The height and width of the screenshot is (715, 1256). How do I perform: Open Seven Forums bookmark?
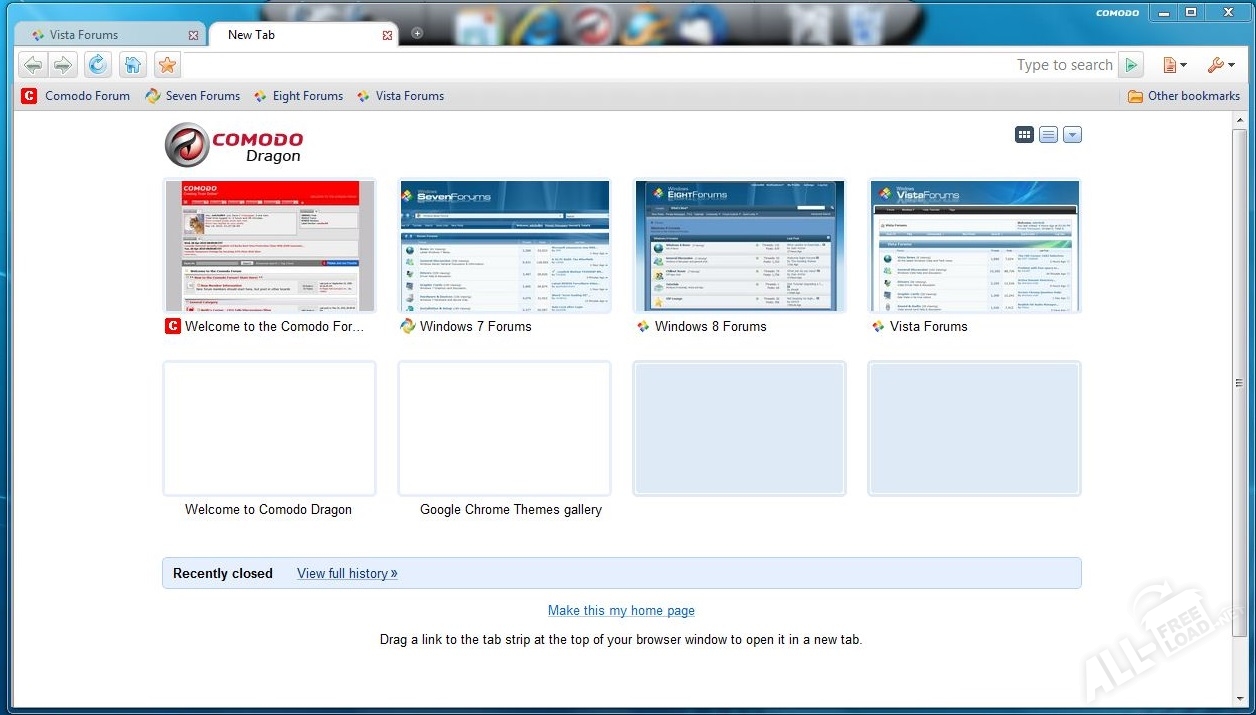click(x=193, y=96)
